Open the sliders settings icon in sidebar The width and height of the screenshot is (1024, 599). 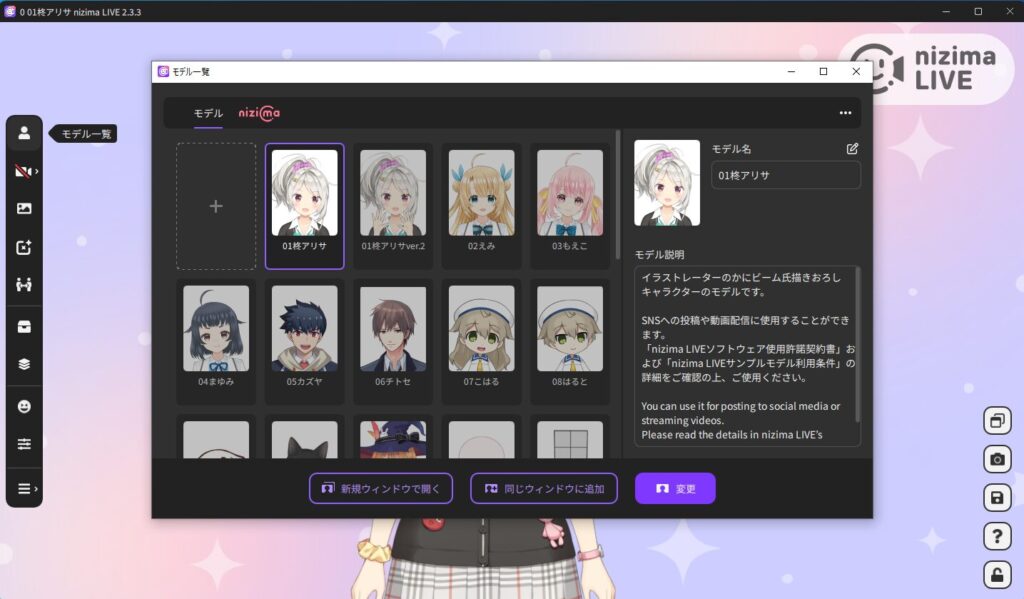(24, 444)
